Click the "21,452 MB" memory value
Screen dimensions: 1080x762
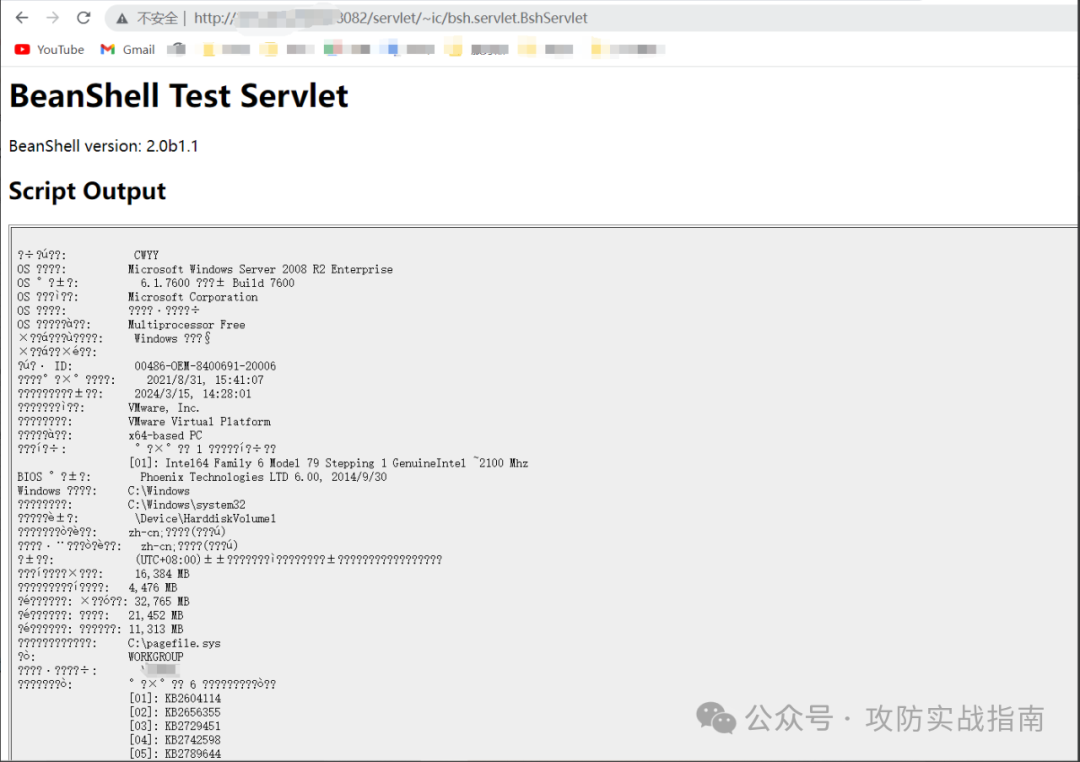(x=156, y=615)
